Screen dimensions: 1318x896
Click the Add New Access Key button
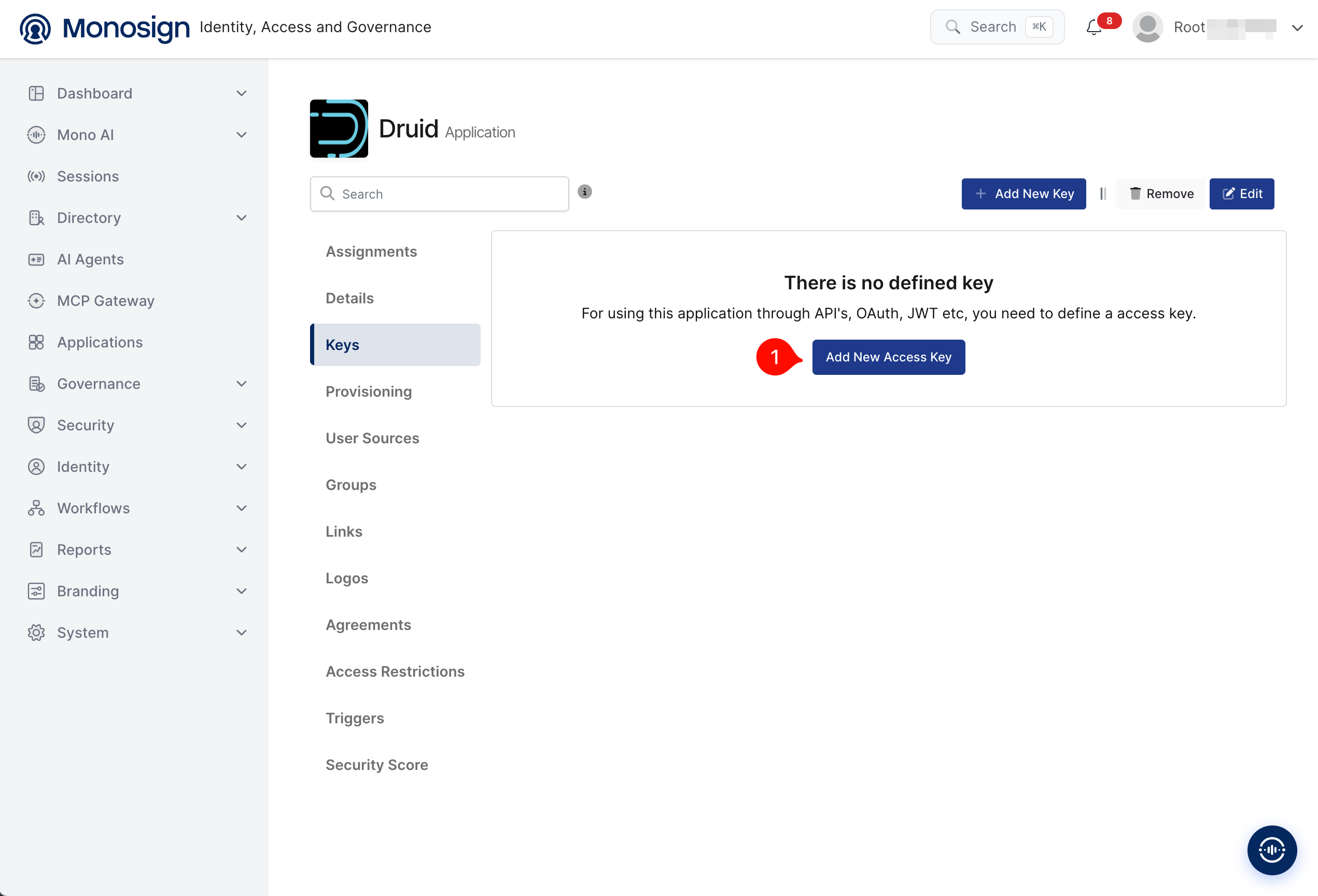click(x=888, y=357)
